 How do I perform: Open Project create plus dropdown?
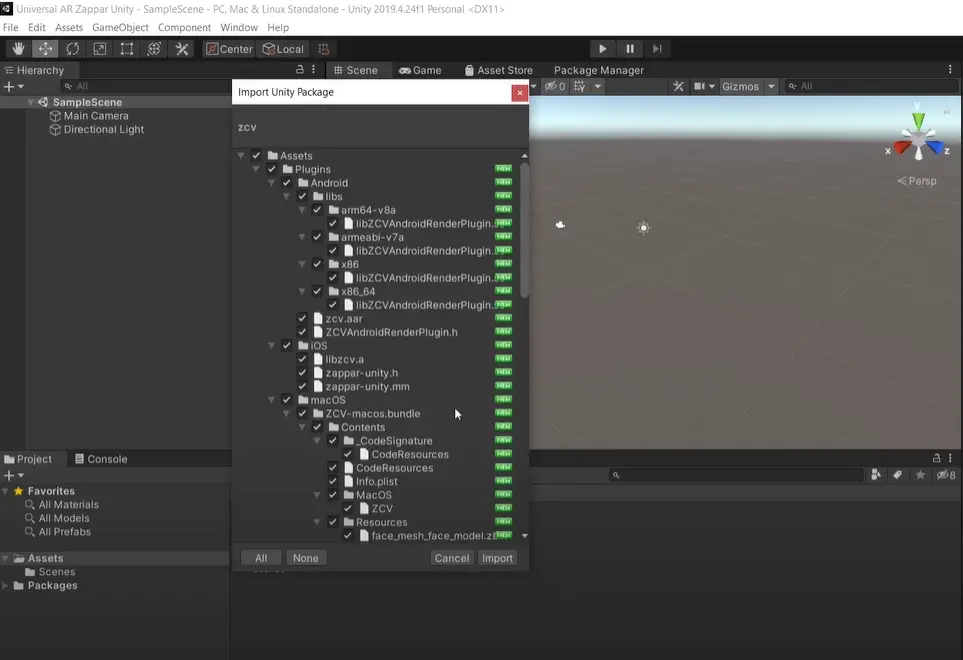tap(14, 475)
